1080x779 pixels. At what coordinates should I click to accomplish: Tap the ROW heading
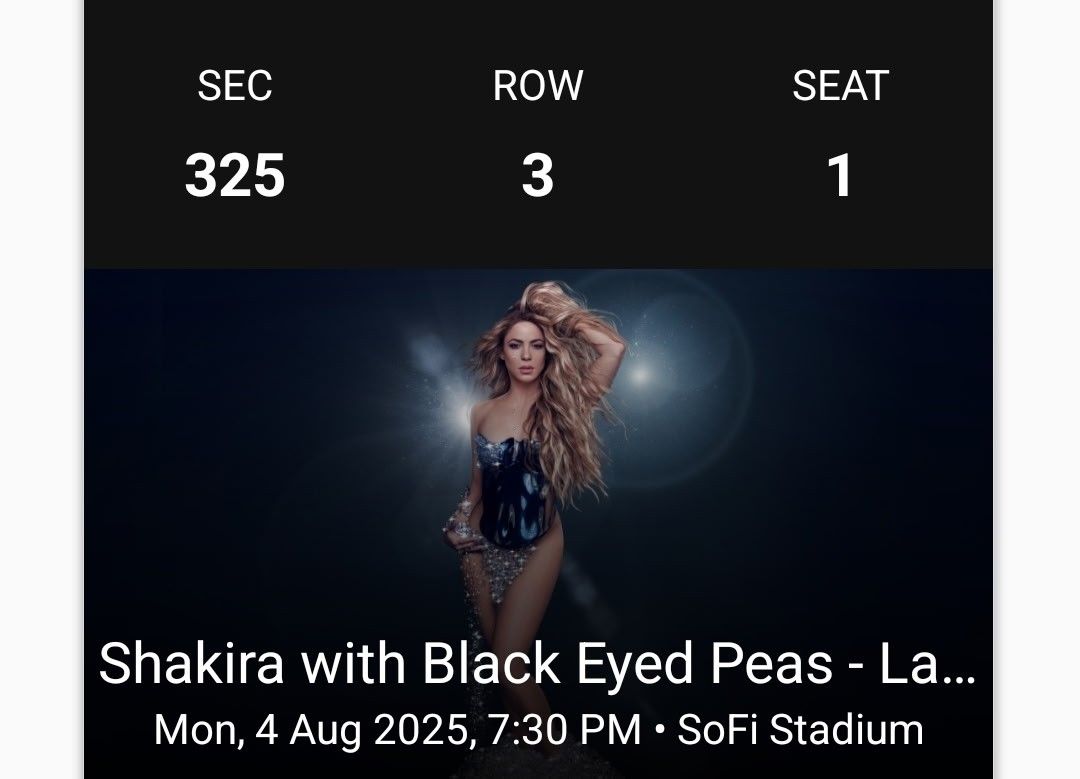pyautogui.click(x=537, y=86)
